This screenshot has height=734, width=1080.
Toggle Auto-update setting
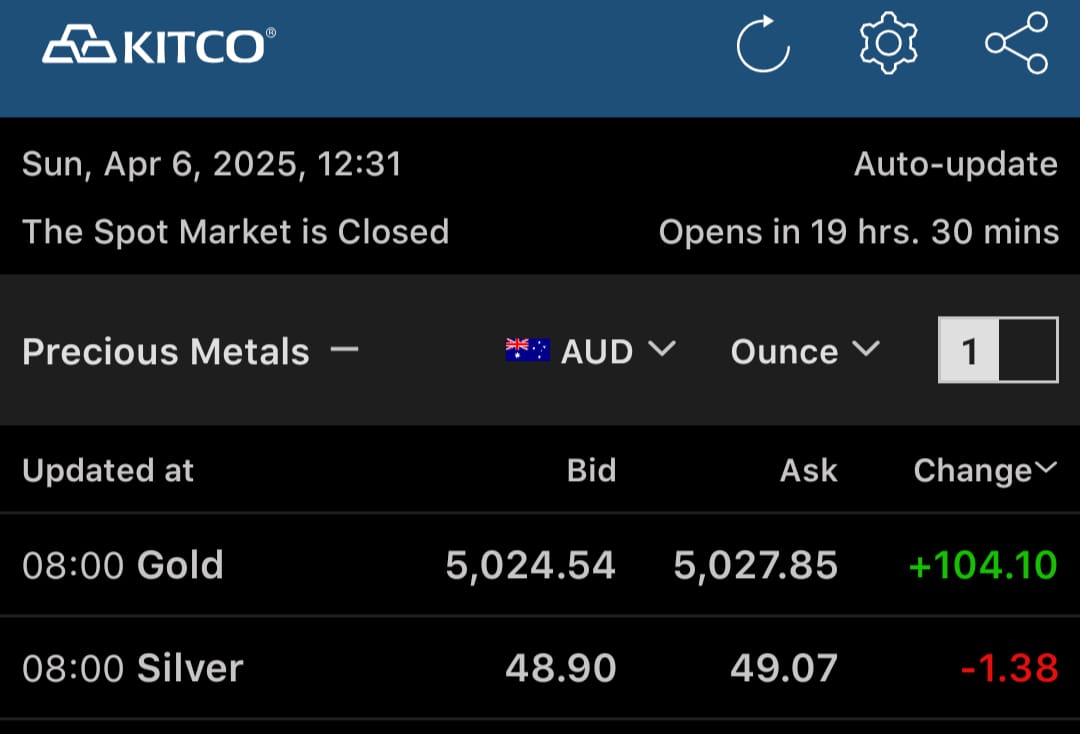click(x=956, y=164)
